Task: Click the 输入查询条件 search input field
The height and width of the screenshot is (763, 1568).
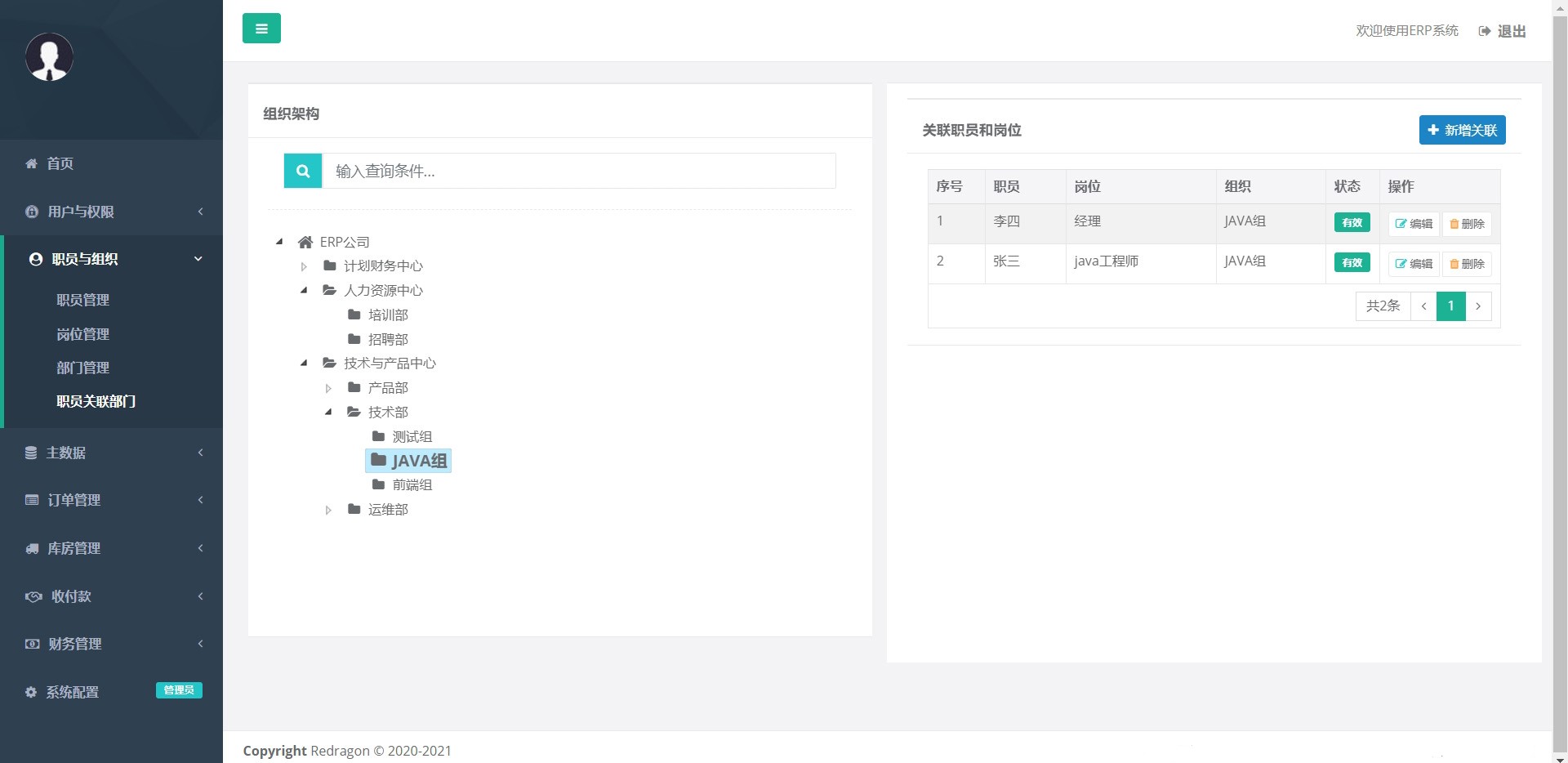Action: 579,171
